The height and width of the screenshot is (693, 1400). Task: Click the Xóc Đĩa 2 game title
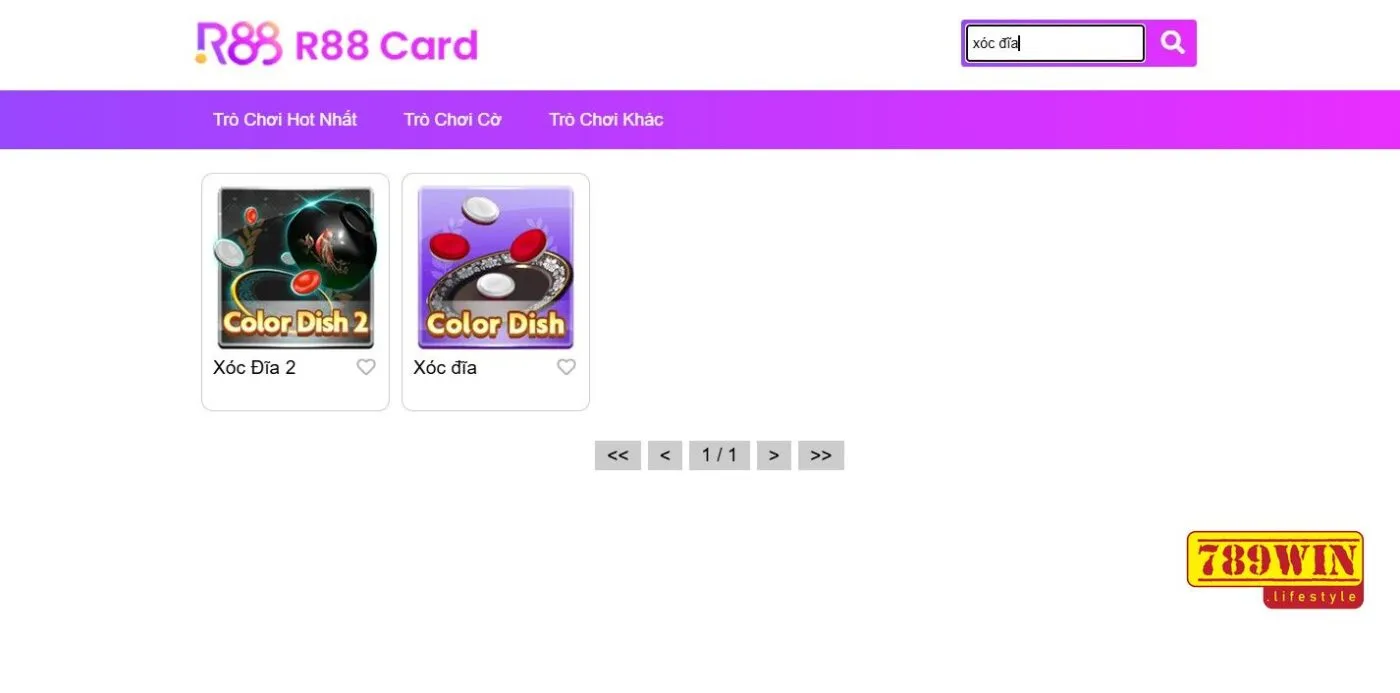tap(254, 367)
